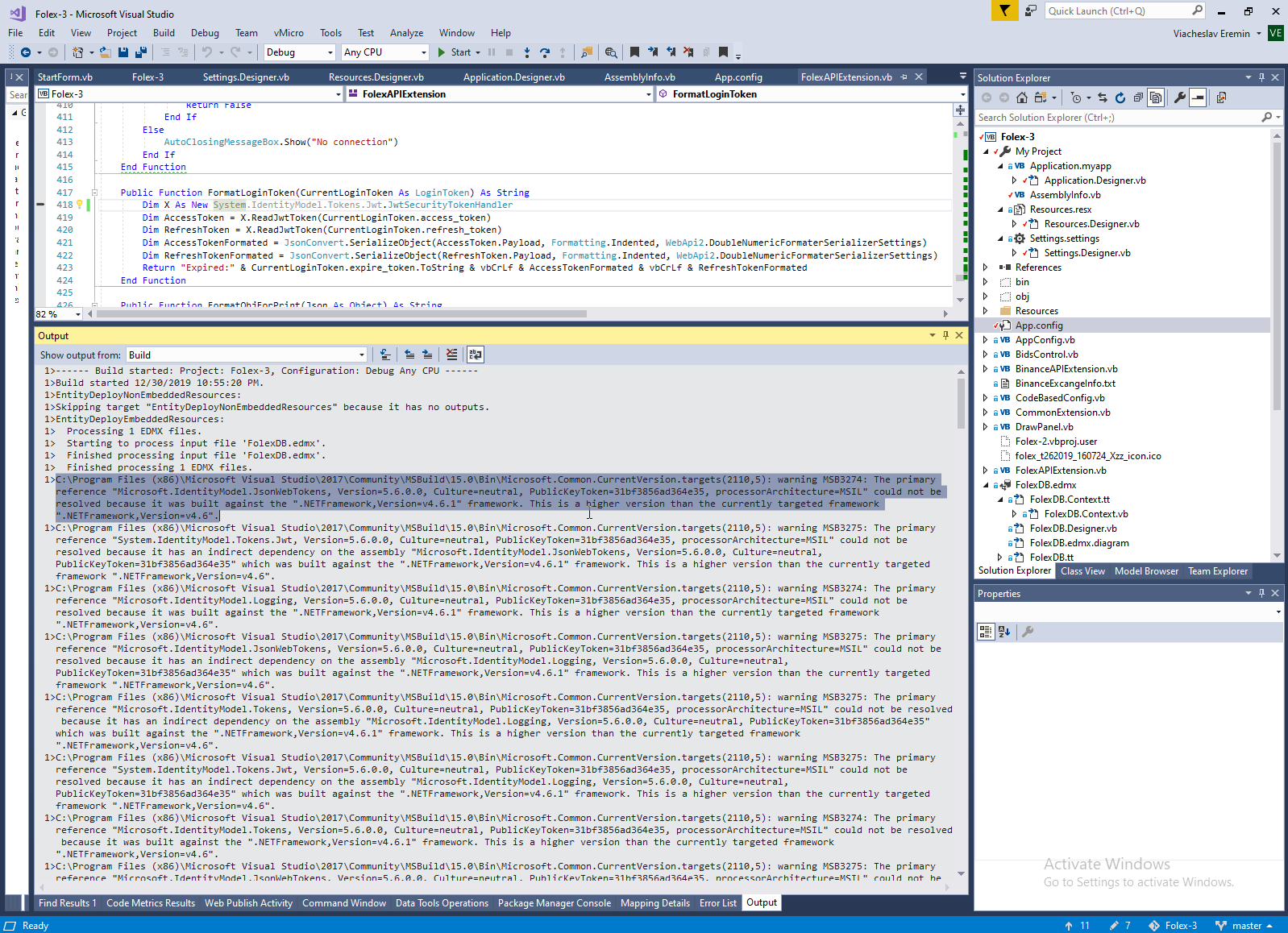Toggle auto-hide pin on Solution Explorer
This screenshot has height=933, width=1288.
[1261, 77]
